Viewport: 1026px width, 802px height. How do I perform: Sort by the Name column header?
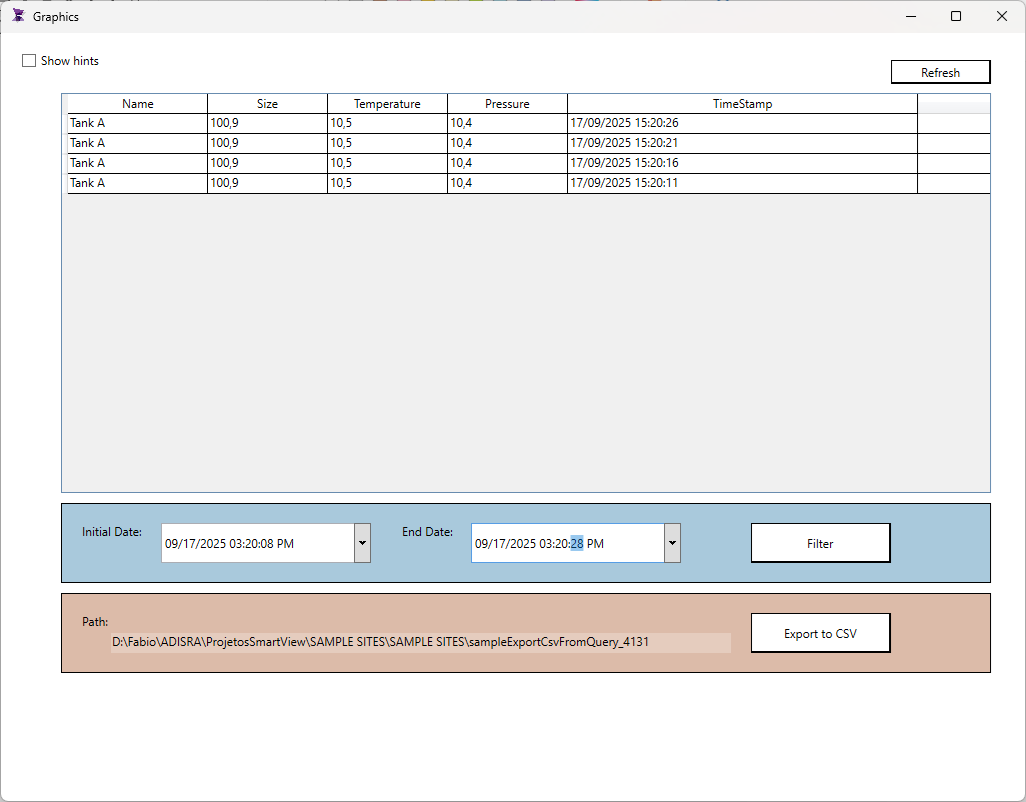[x=138, y=104]
